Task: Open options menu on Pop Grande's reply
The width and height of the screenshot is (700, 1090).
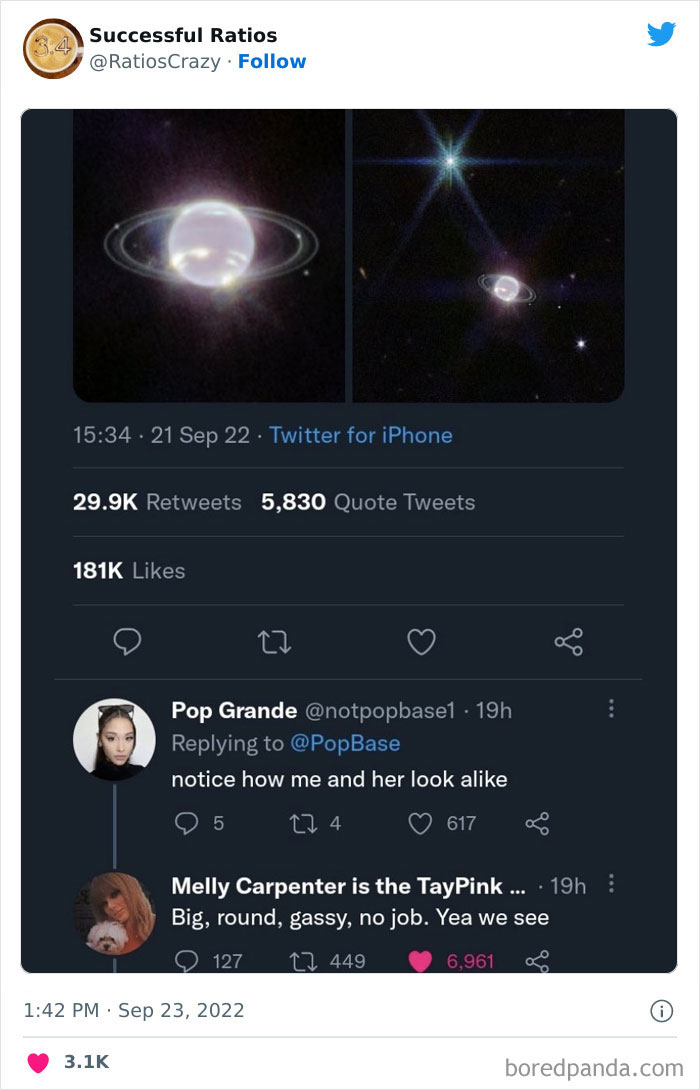Action: pyautogui.click(x=613, y=706)
